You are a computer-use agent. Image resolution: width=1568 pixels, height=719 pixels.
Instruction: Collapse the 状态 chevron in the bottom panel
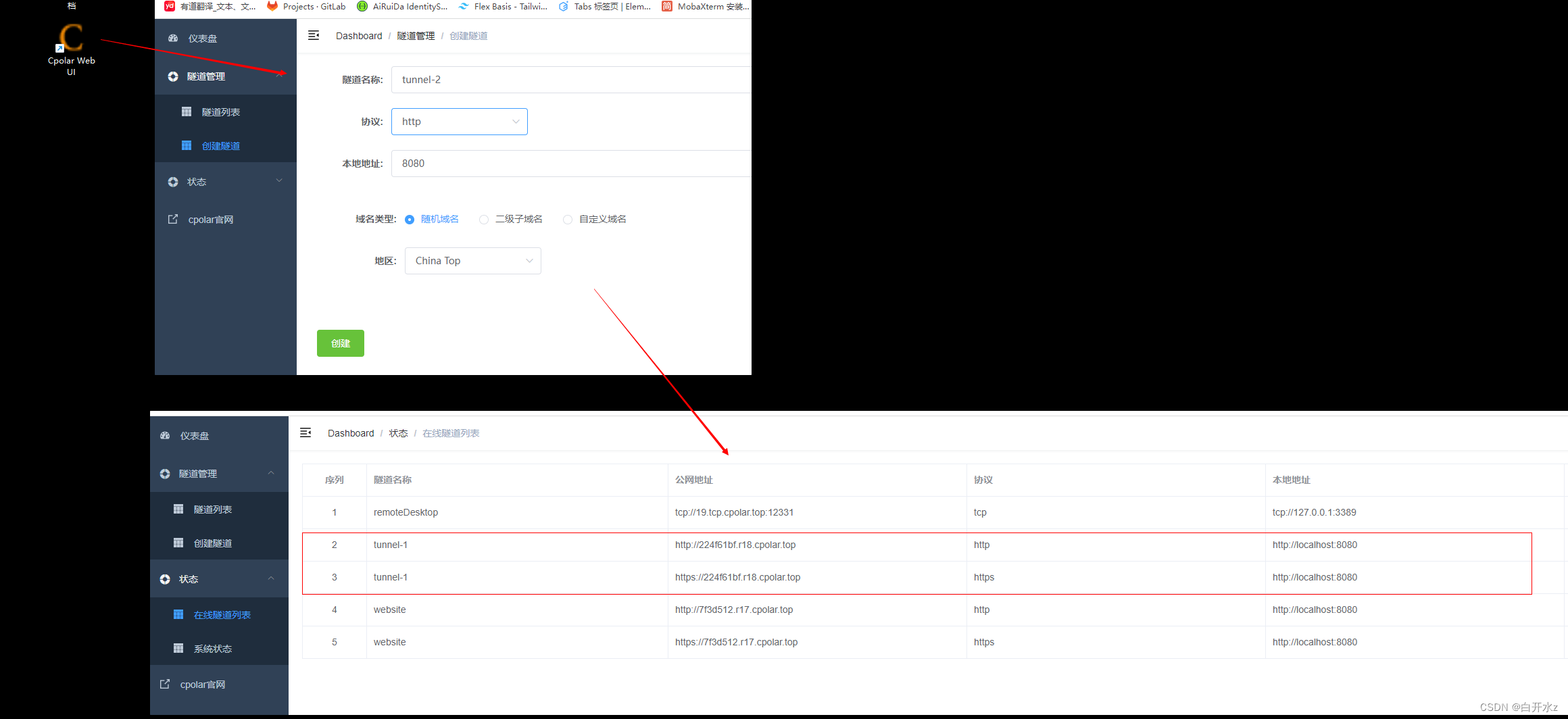pos(271,578)
